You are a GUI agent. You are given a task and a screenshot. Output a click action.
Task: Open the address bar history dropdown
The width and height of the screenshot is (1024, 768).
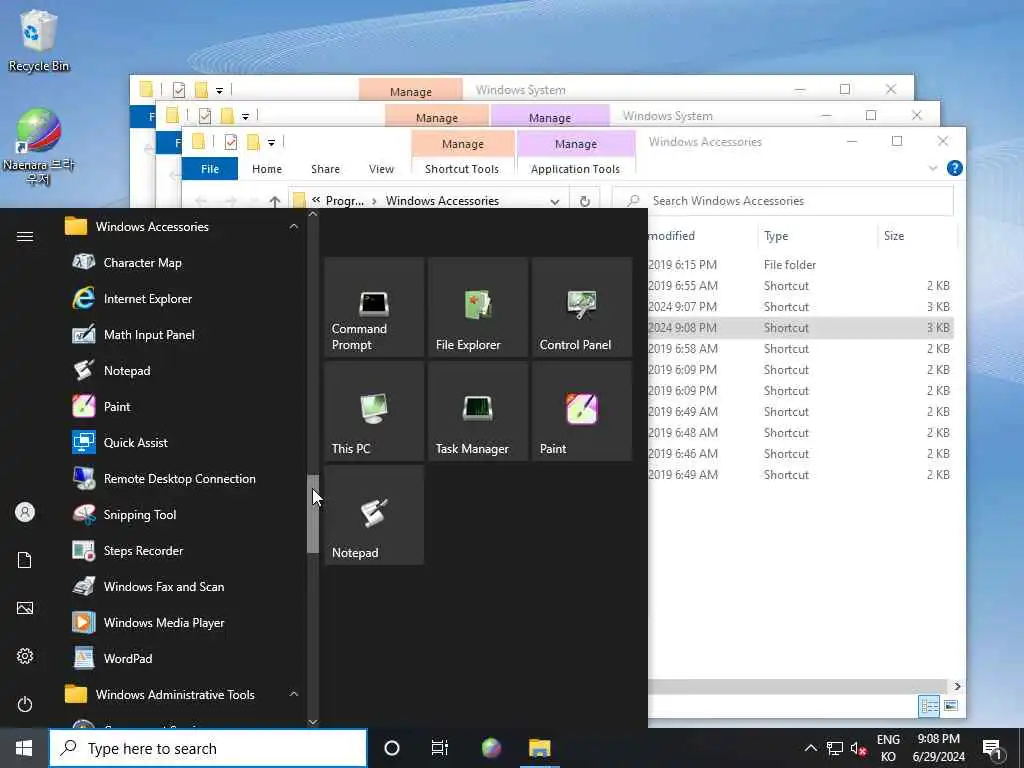point(554,201)
